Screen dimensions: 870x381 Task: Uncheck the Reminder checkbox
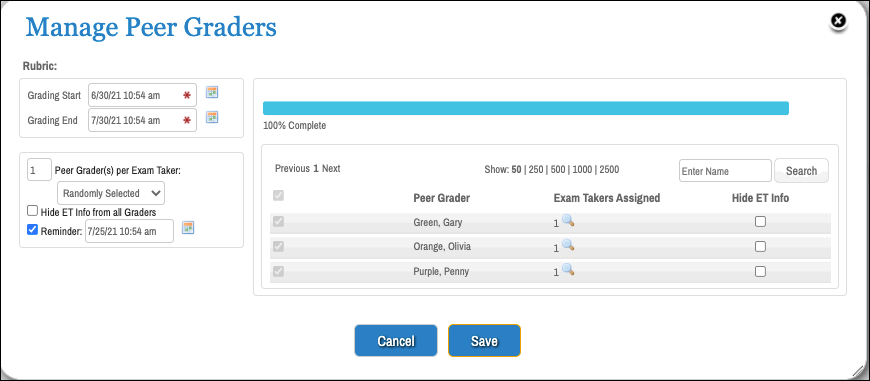point(33,229)
